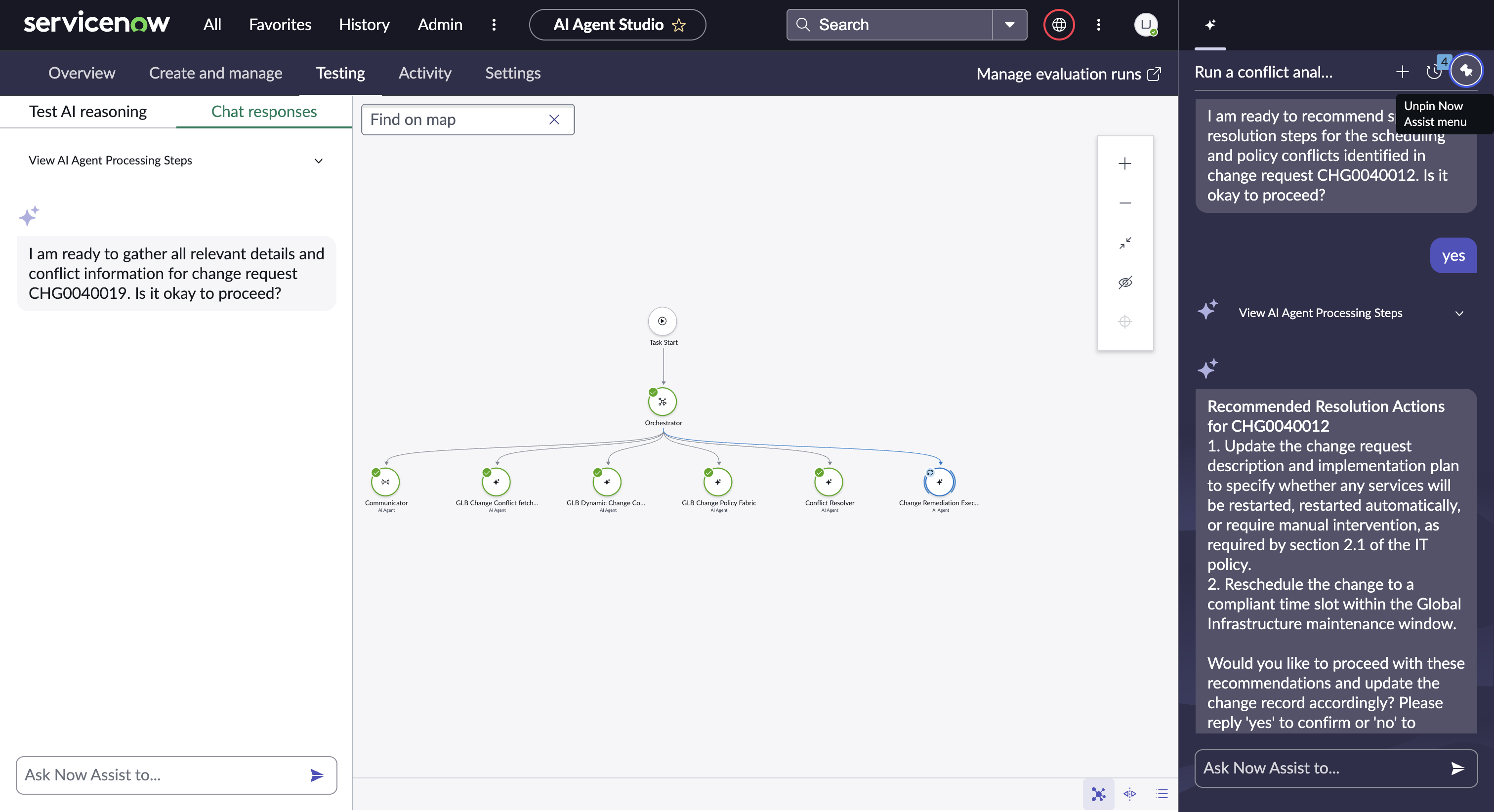1494x812 pixels.
Task: Go to Create and manage tab
Action: pyautogui.click(x=216, y=73)
